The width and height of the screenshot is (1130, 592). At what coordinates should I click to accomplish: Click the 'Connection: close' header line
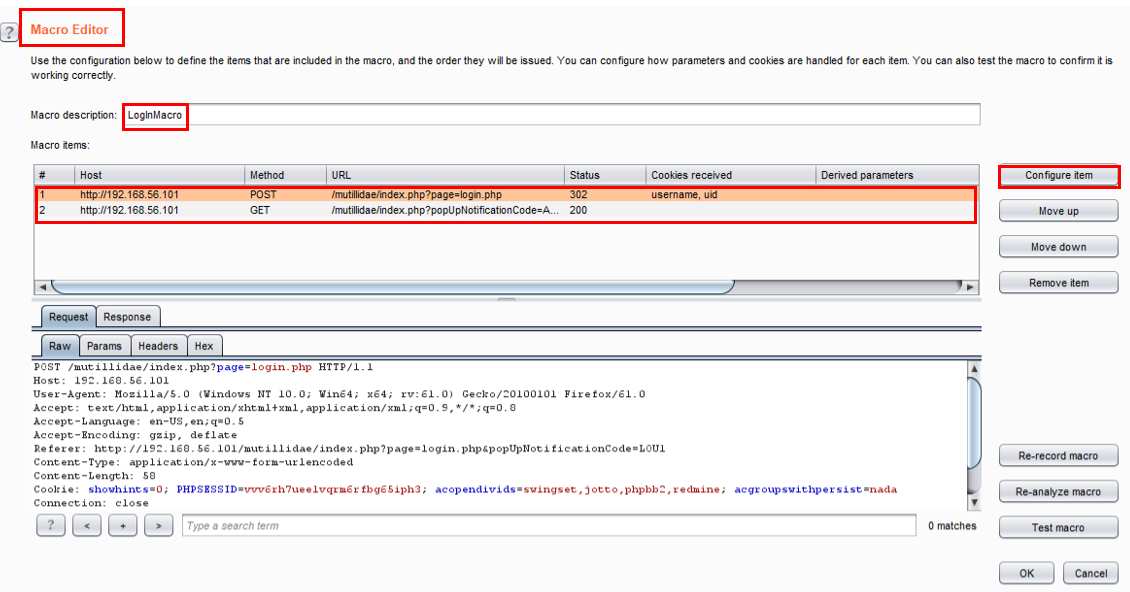(x=91, y=503)
